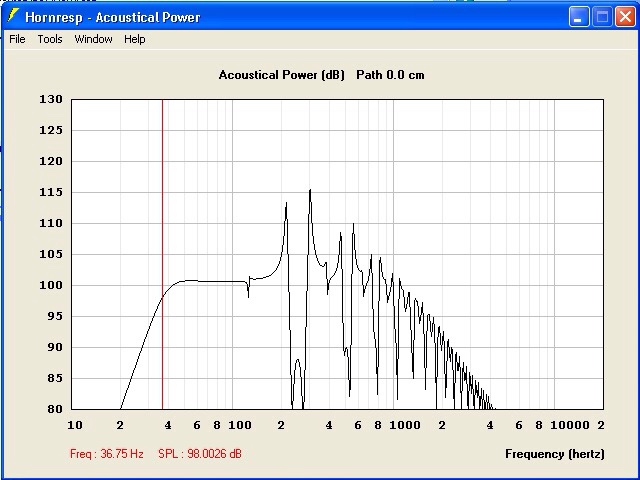Screen dimensions: 640x480
Task: Click the 'Path 0.0 cm' label
Action: tap(390, 75)
